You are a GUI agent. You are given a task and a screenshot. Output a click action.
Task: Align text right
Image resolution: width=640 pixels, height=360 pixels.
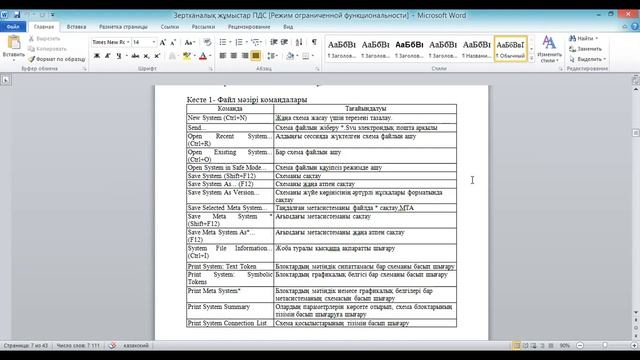[244, 56]
